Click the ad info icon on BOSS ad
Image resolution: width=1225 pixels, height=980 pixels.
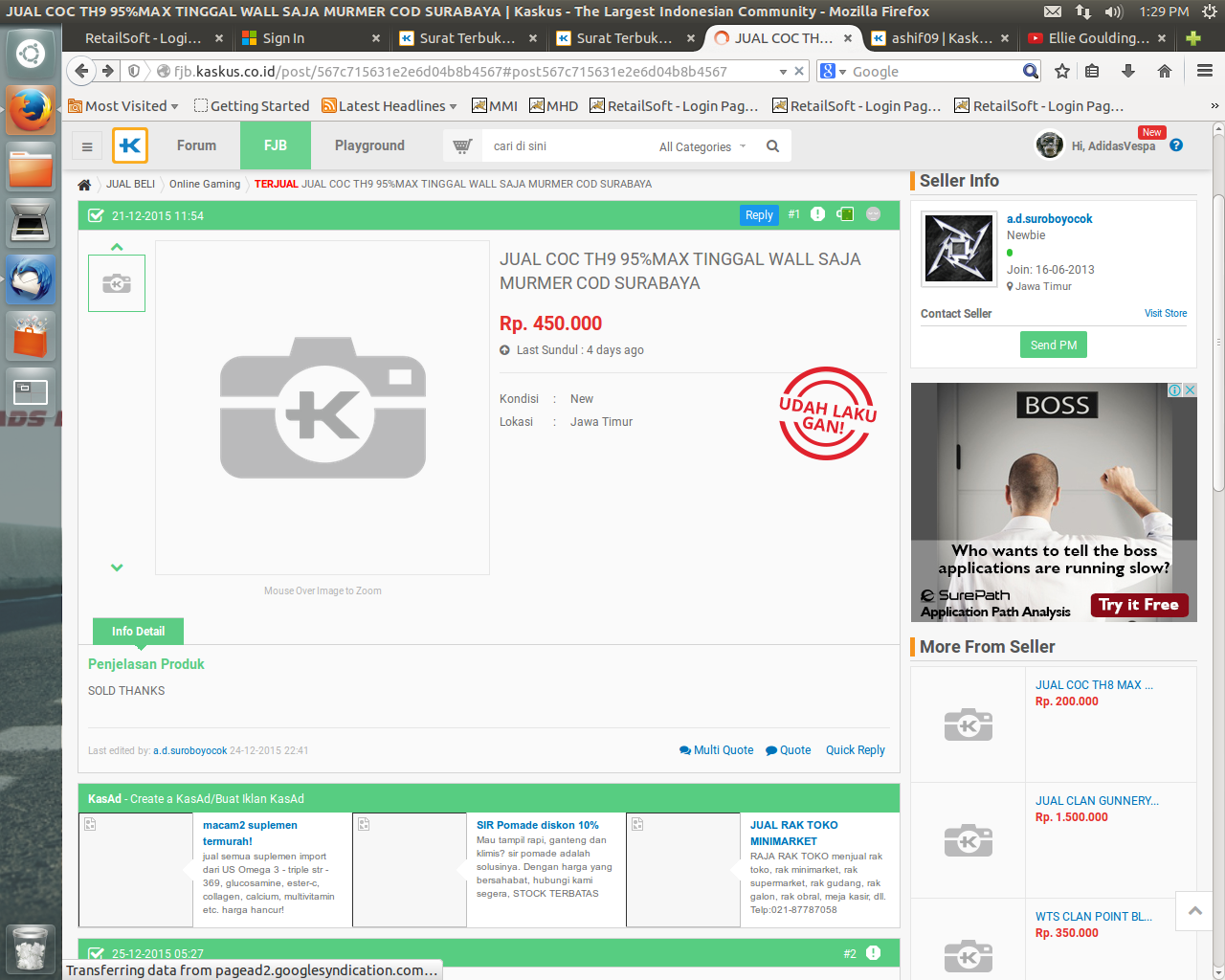pos(1175,390)
